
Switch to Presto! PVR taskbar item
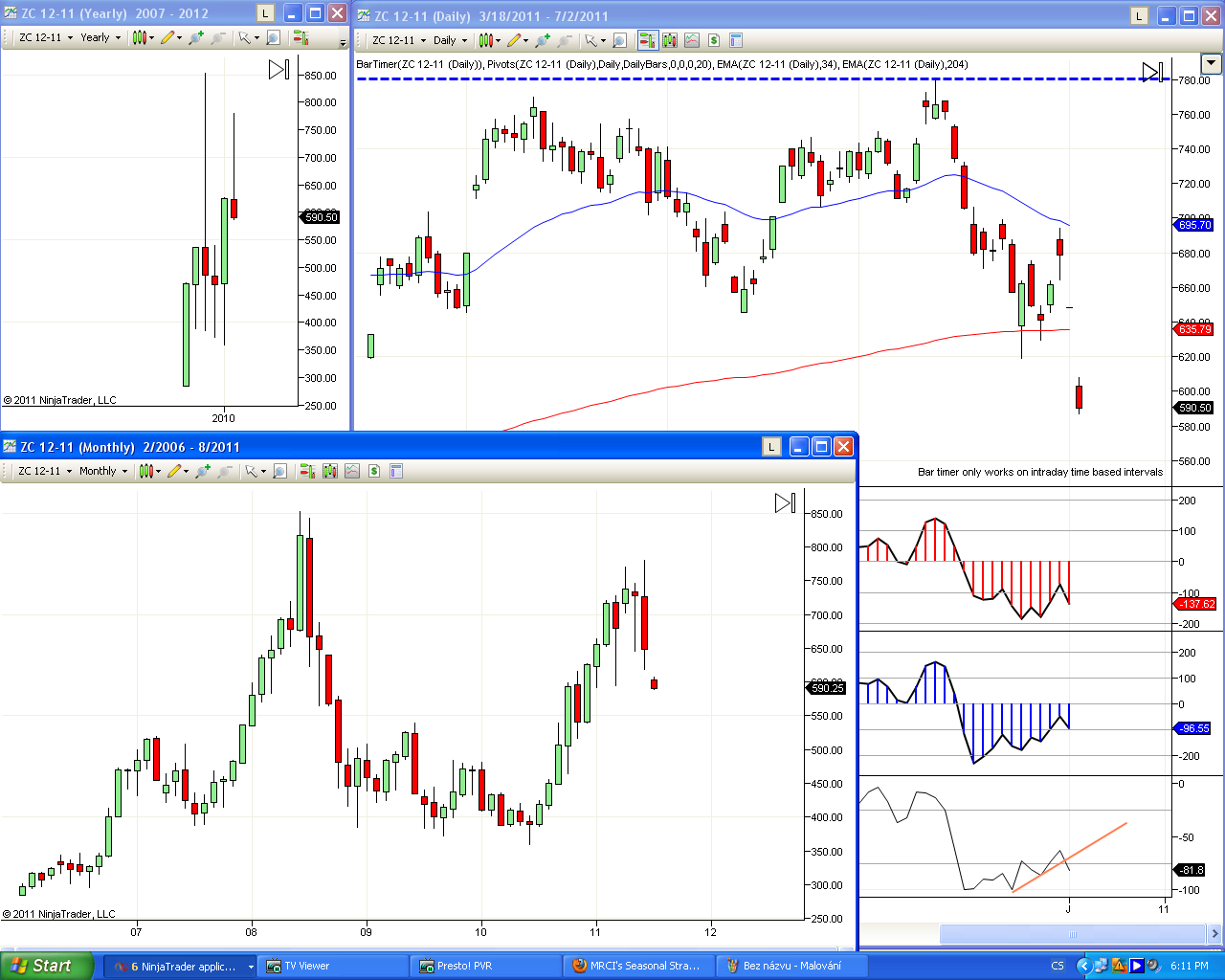click(x=485, y=966)
